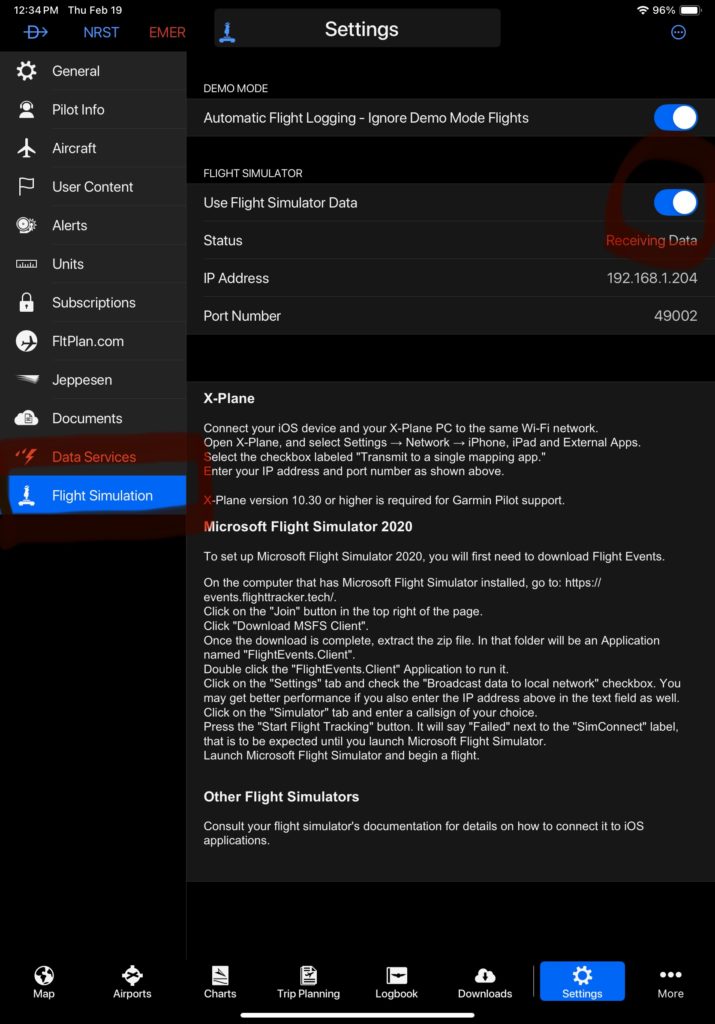Open the three-dot options menu icon

678,32
